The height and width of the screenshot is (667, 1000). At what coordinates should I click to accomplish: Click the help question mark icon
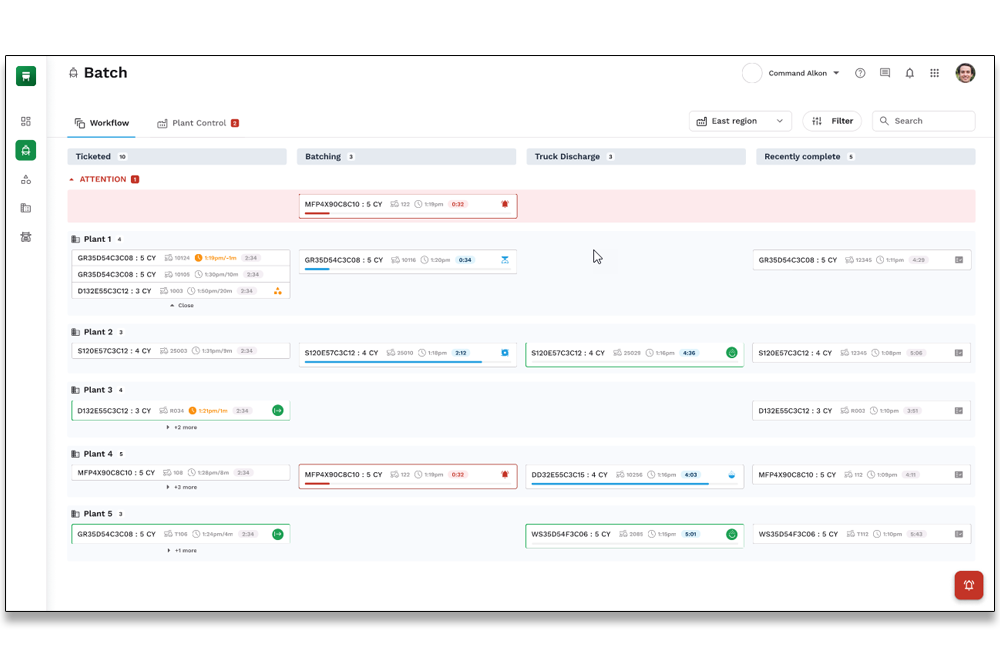coord(860,73)
